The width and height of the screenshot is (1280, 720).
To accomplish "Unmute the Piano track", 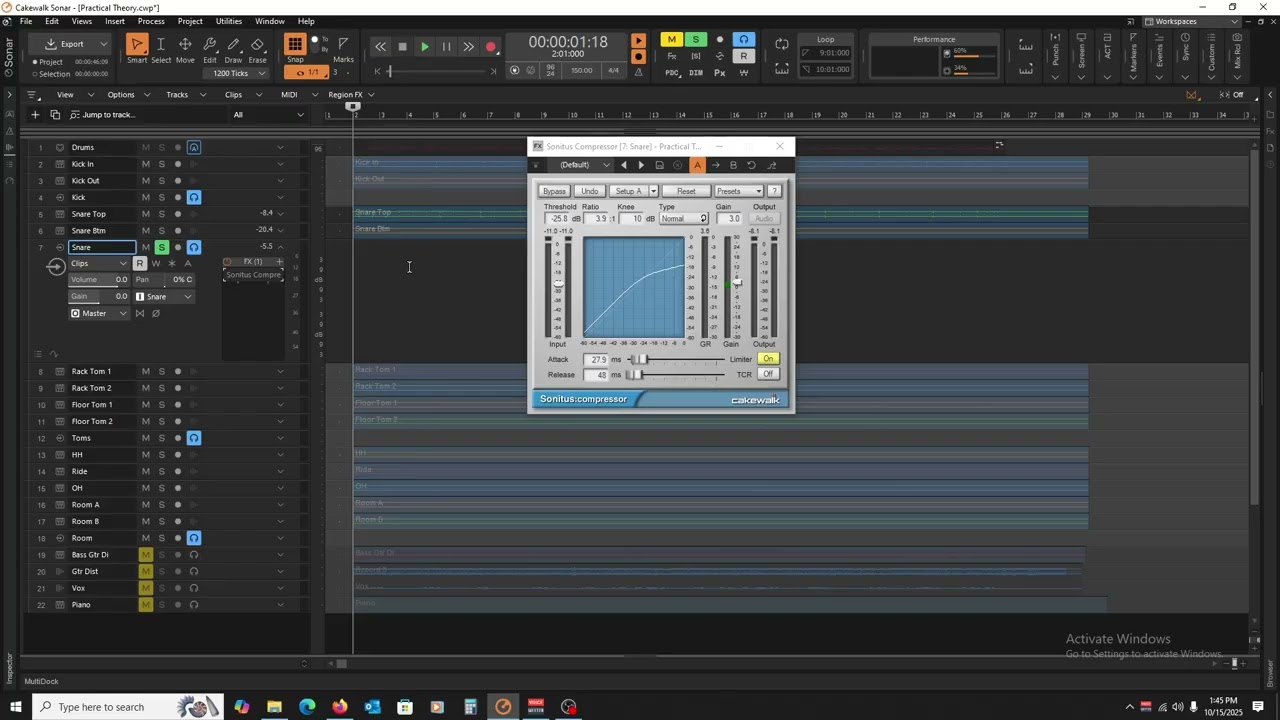I will 145,605.
